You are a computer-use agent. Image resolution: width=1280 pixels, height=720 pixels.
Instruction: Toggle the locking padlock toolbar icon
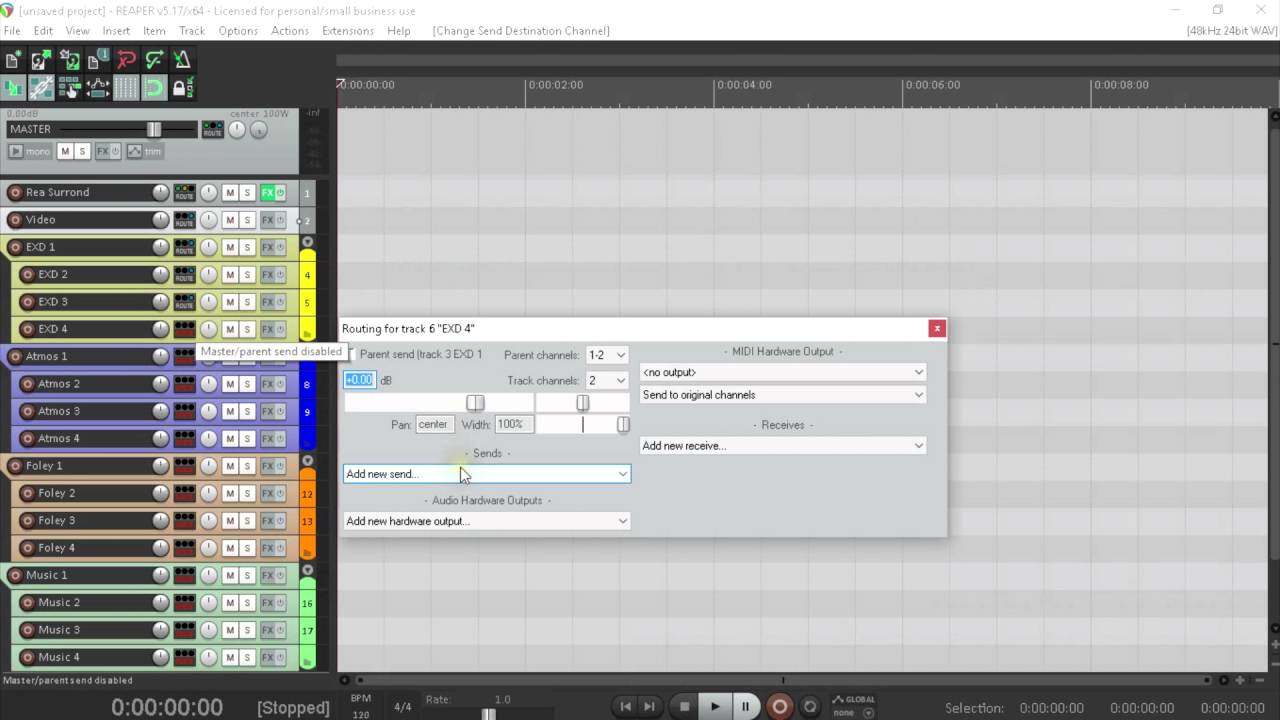pyautogui.click(x=181, y=88)
